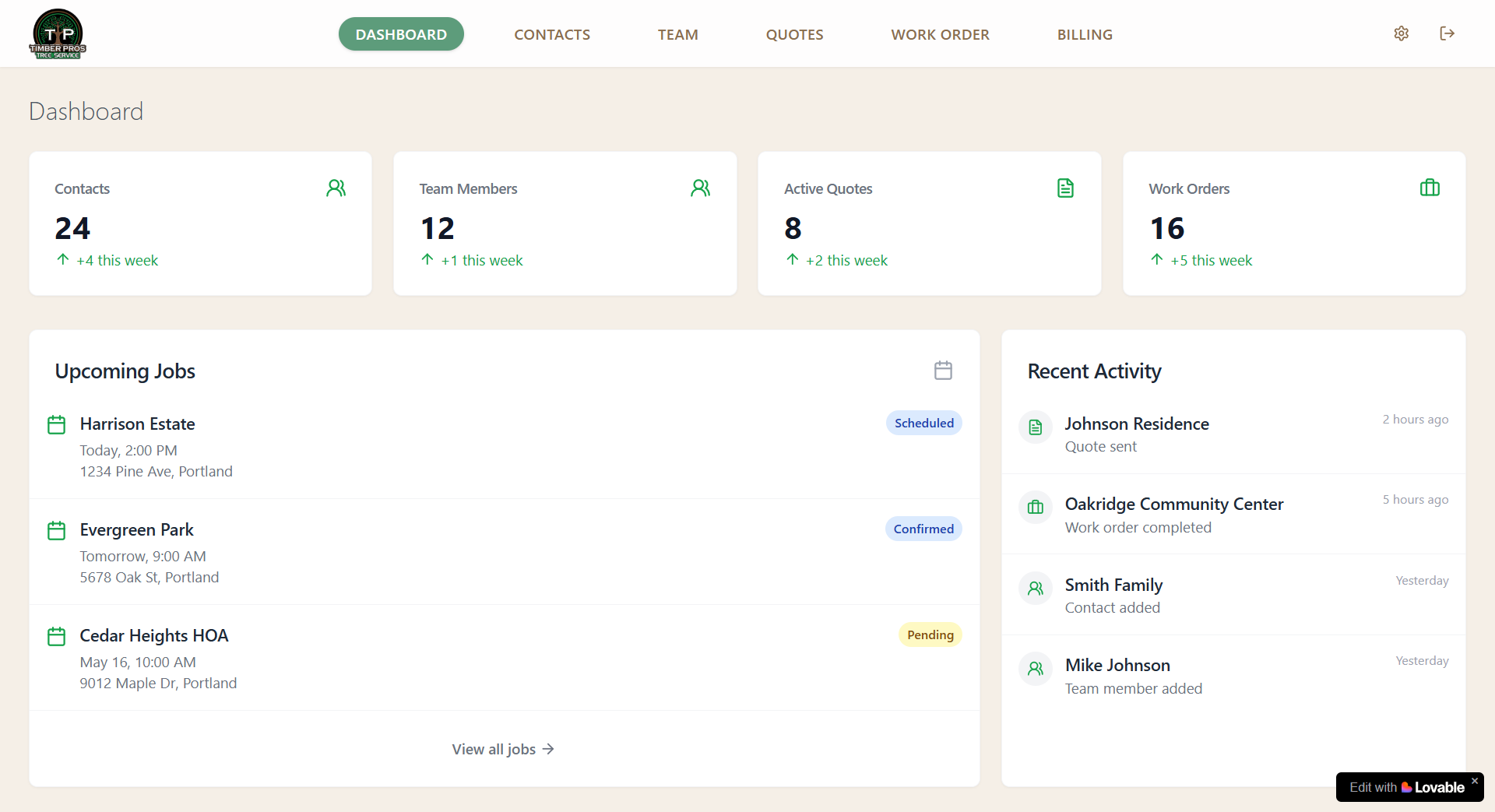Viewport: 1495px width, 812px height.
Task: Click the Timber Pros logo
Action: tap(58, 33)
